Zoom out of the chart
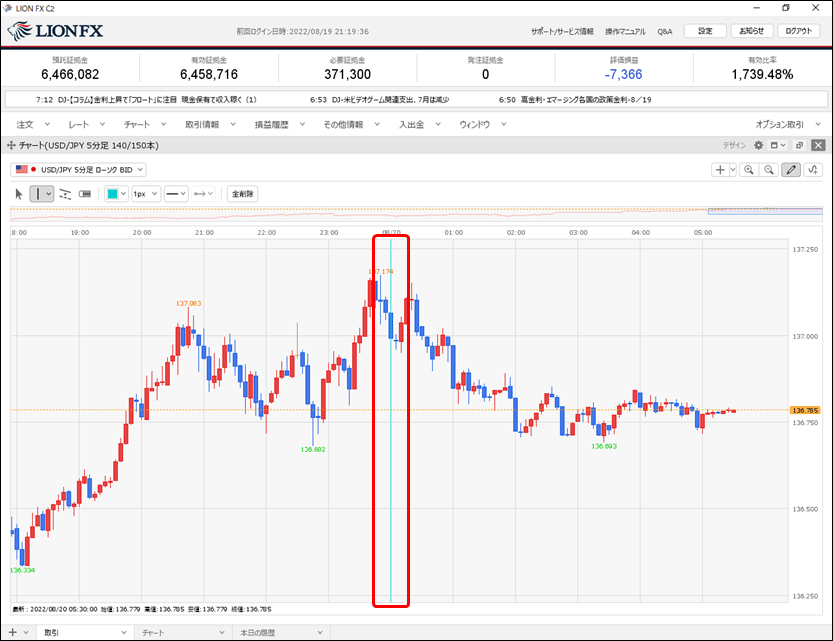 pyautogui.click(x=769, y=170)
